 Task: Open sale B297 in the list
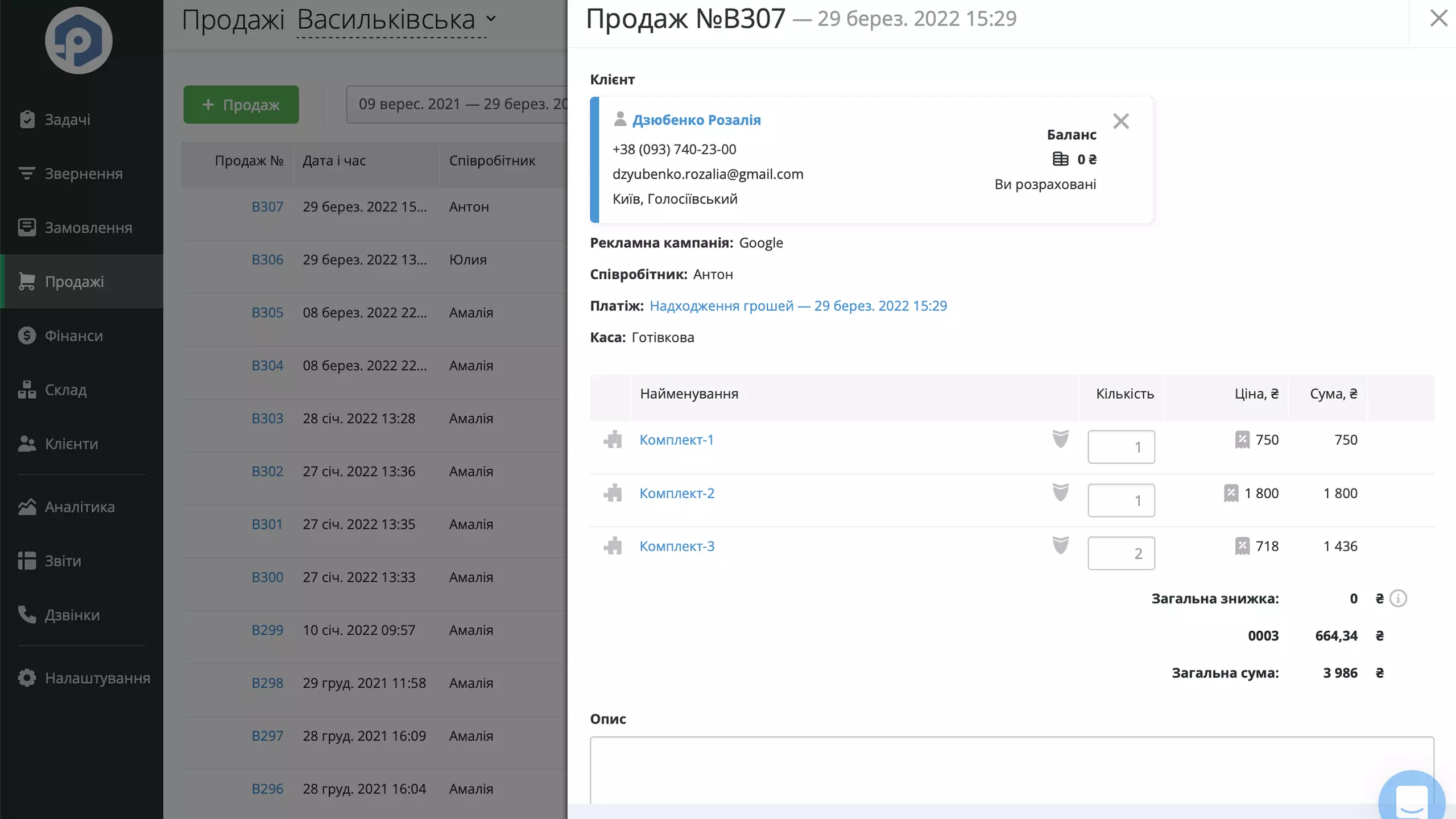click(x=267, y=735)
